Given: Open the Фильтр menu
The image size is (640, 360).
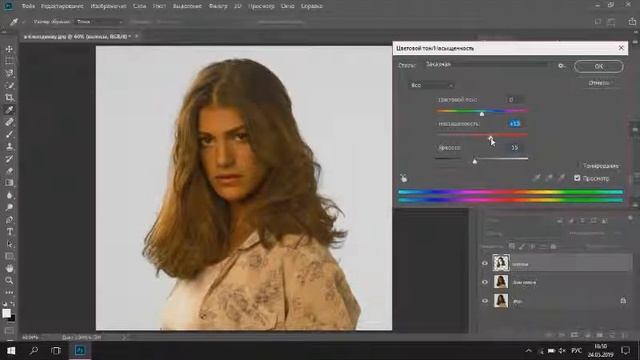Looking at the screenshot, I should (218, 6).
